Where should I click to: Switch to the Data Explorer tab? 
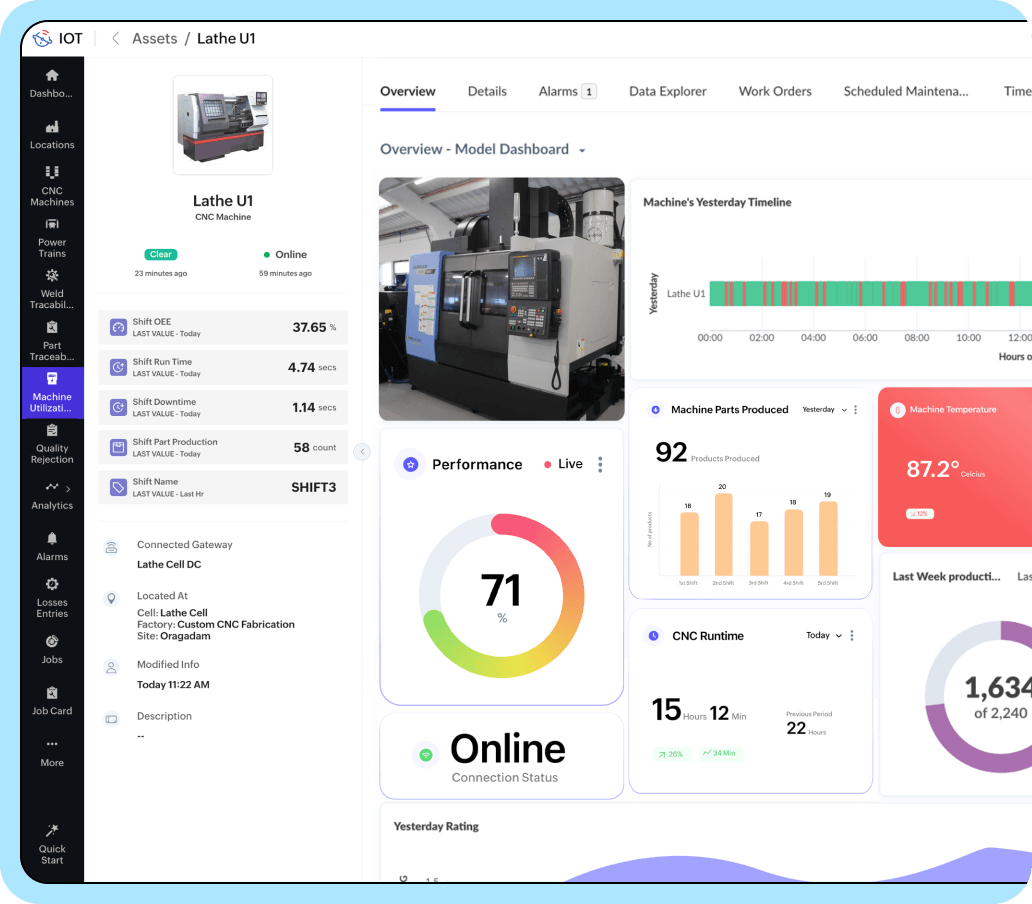click(667, 91)
